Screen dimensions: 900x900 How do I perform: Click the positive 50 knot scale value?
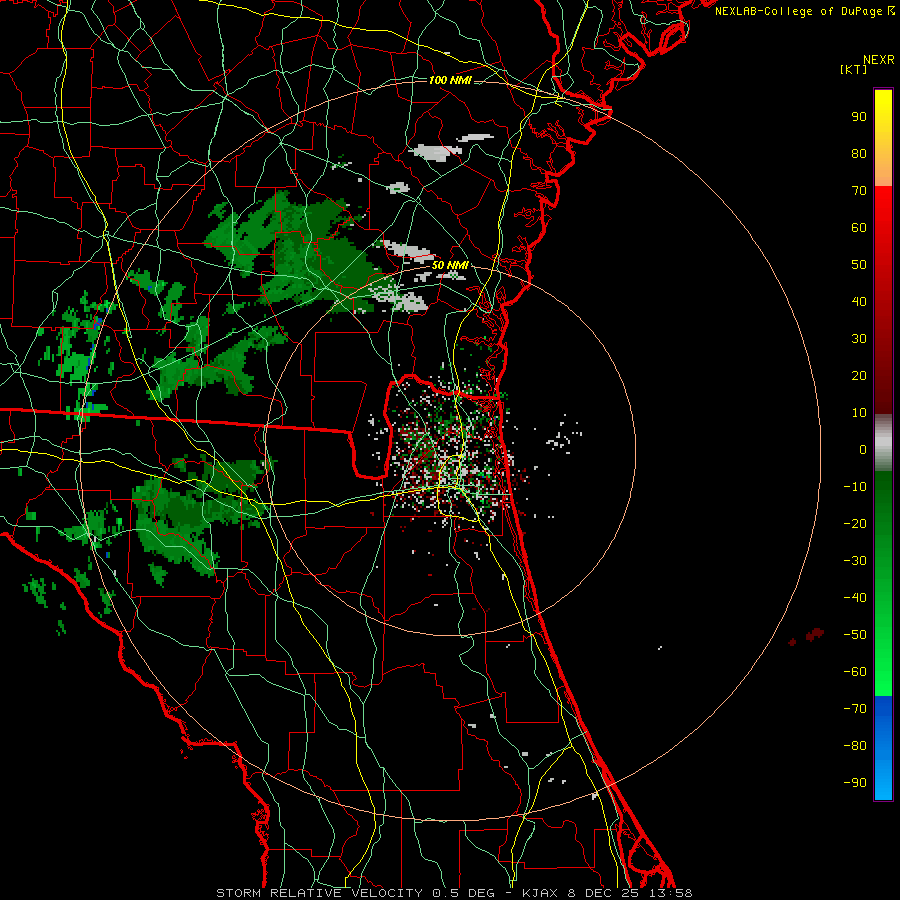tap(859, 265)
